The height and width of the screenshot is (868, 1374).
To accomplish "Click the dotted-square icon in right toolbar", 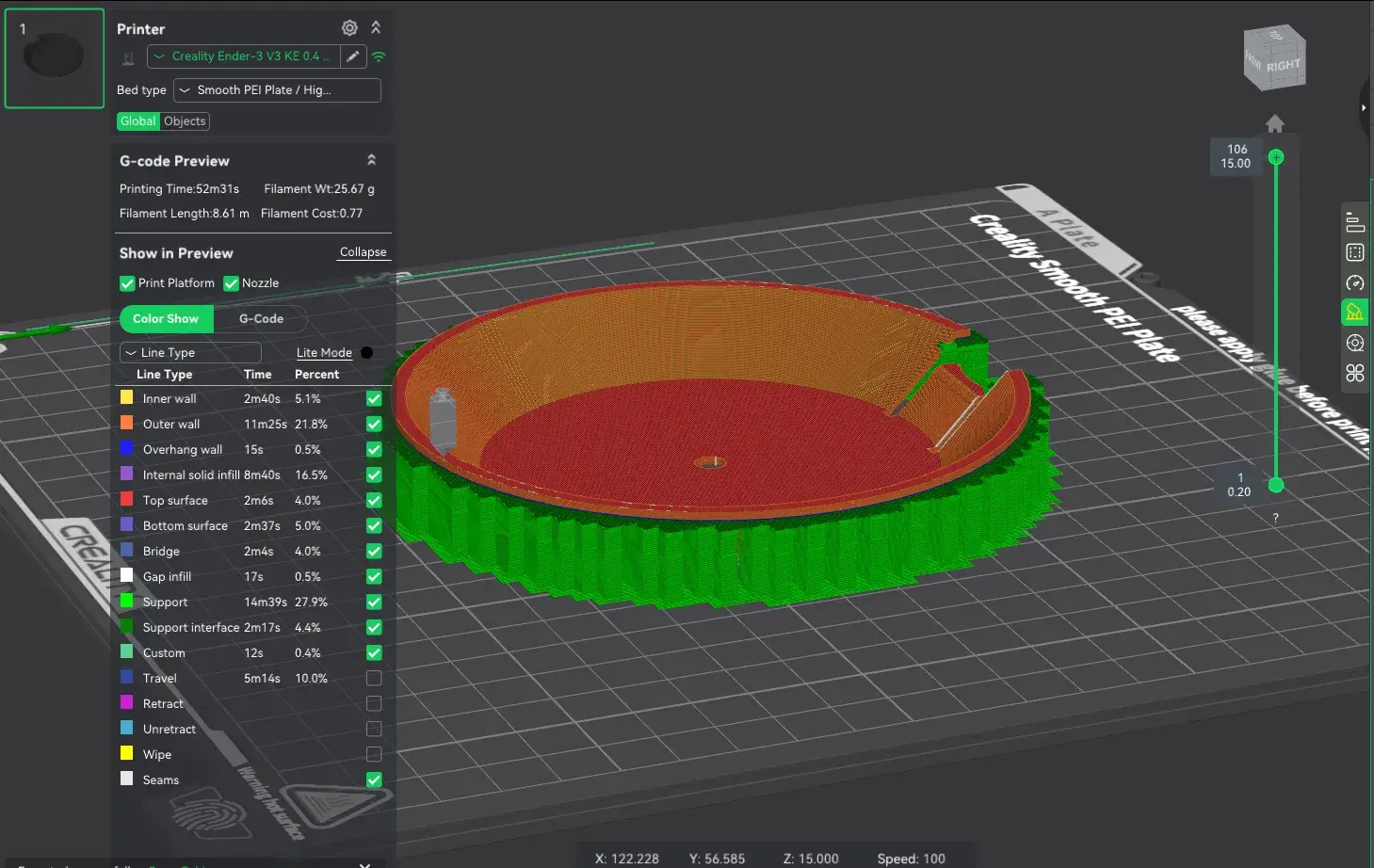I will [1355, 252].
